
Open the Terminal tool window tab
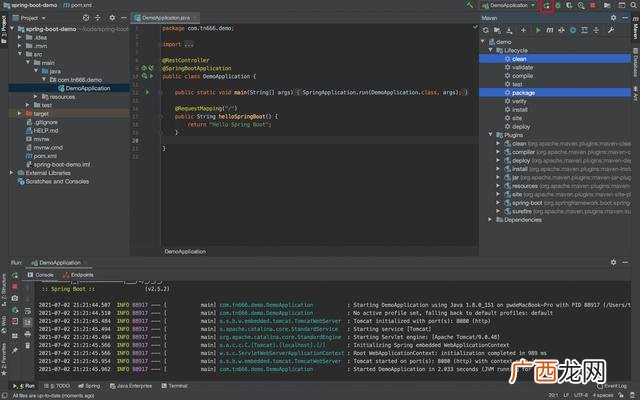(x=174, y=386)
